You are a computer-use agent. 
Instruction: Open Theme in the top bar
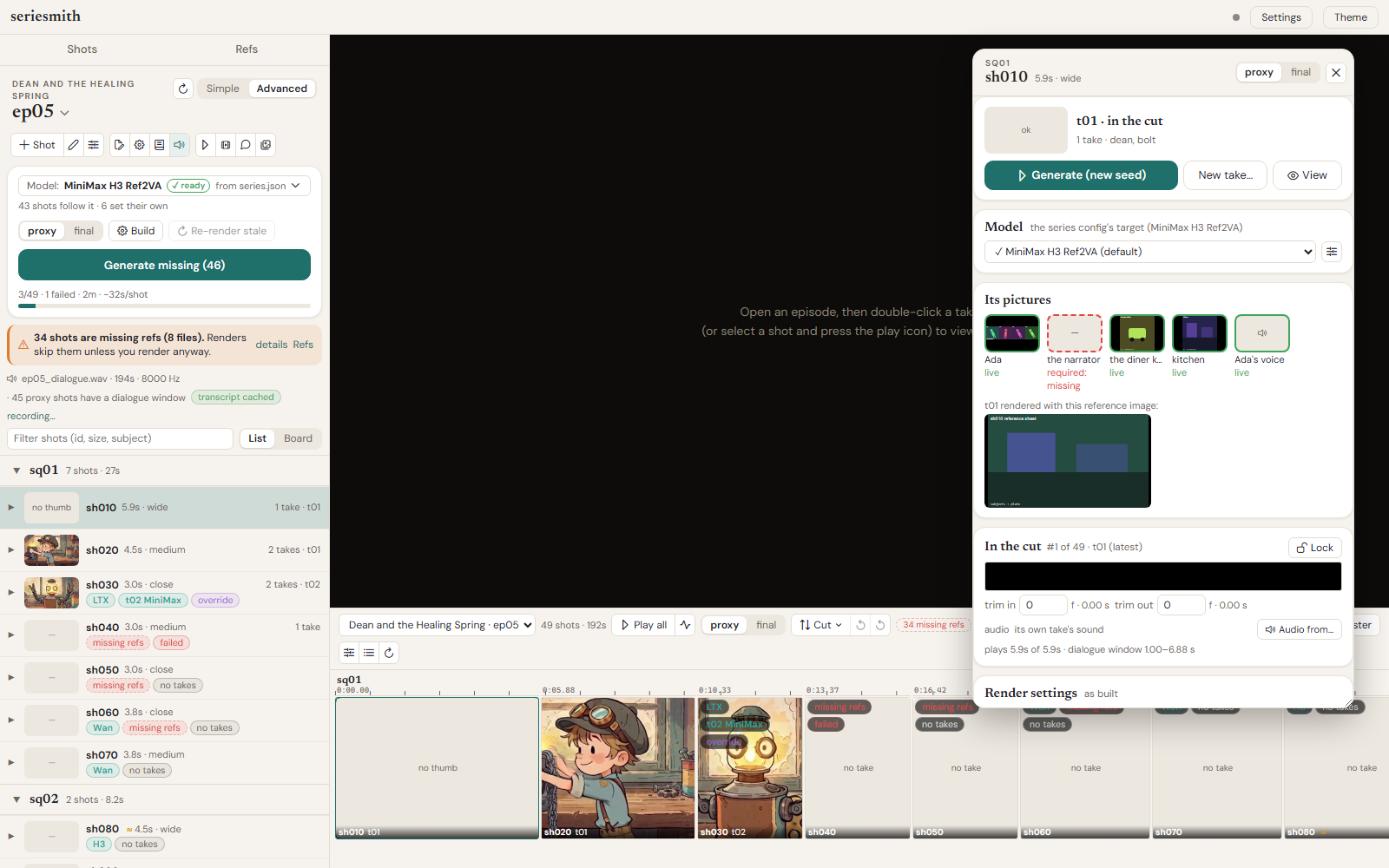(x=1351, y=17)
